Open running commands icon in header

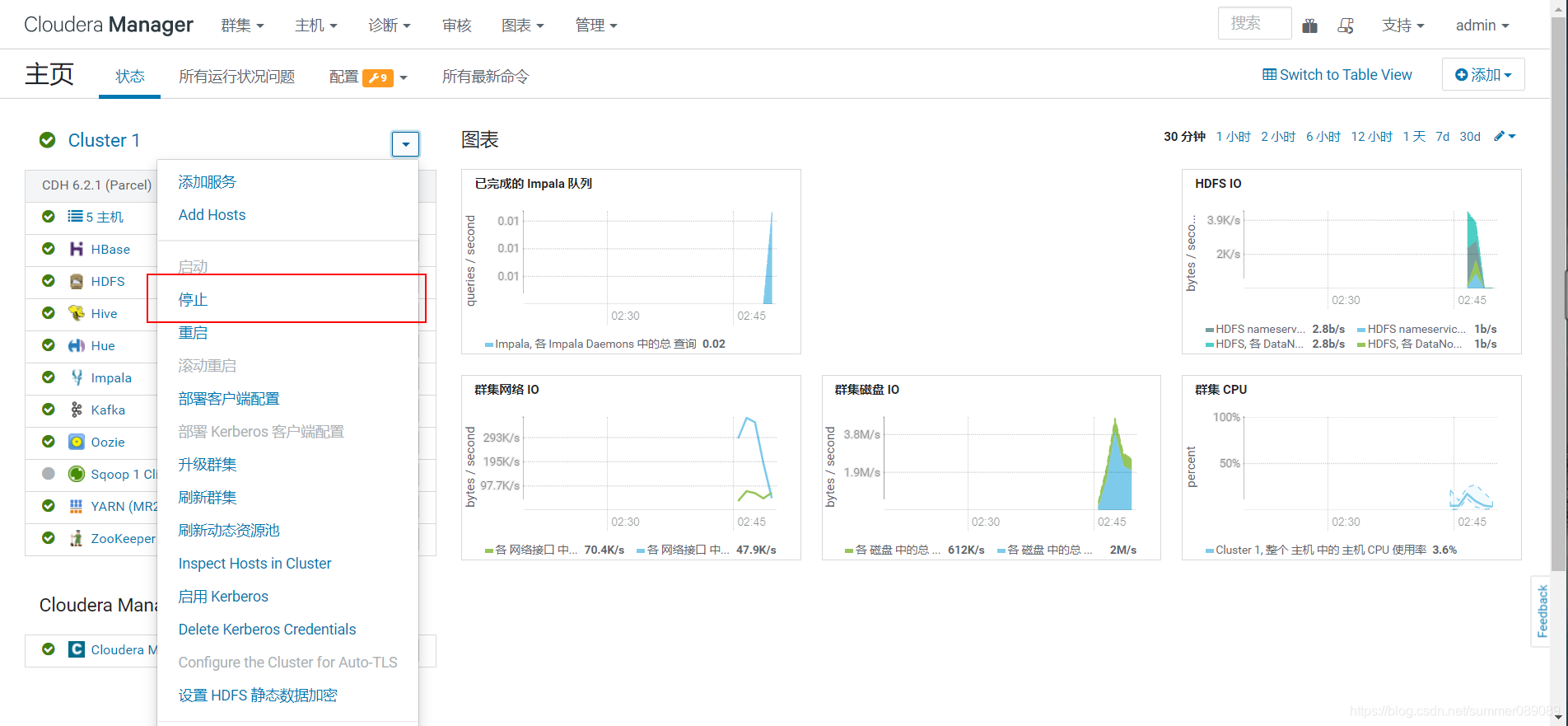(1346, 26)
